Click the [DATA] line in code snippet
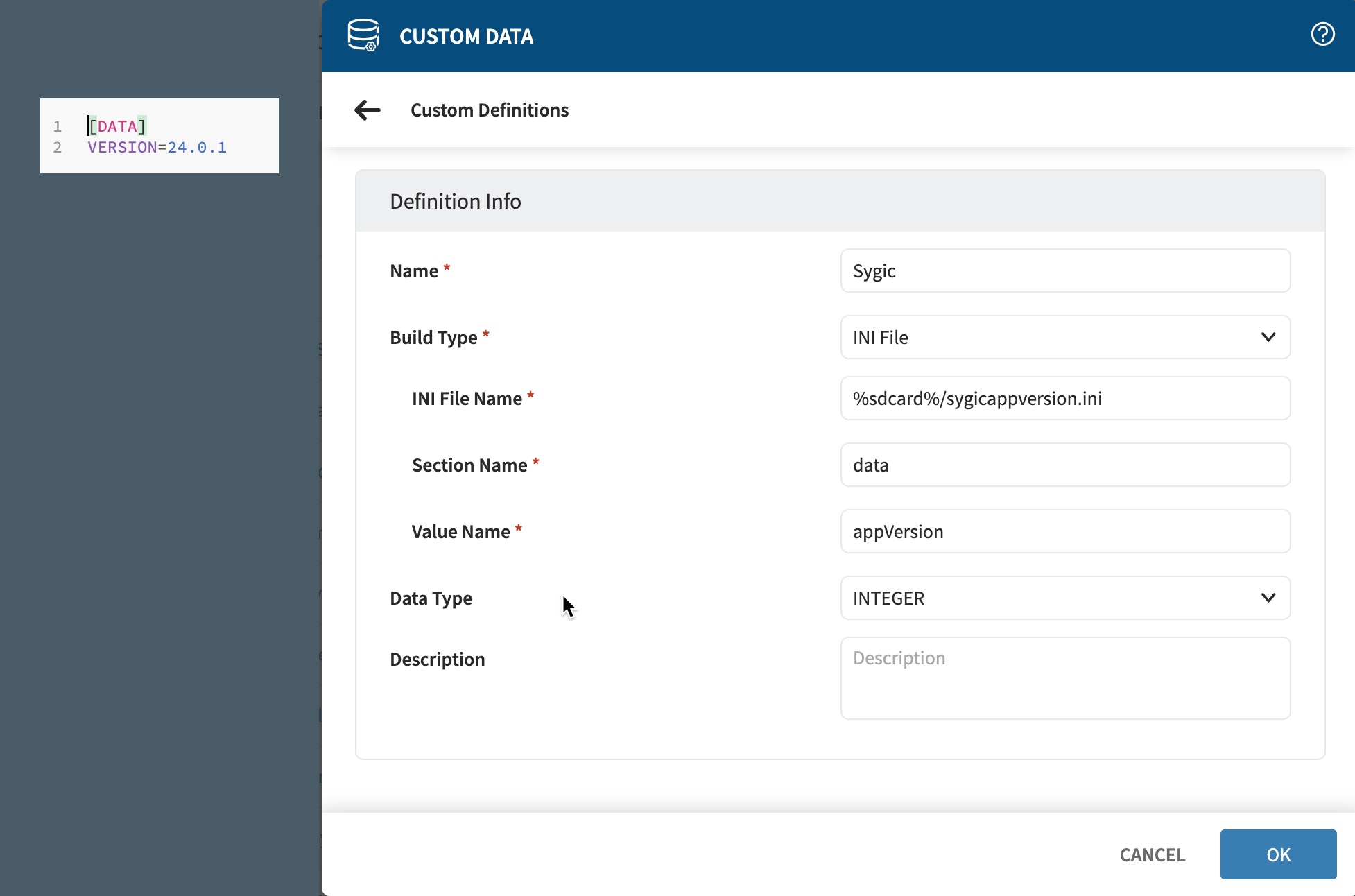Screen dimensions: 1355x896 (117, 126)
